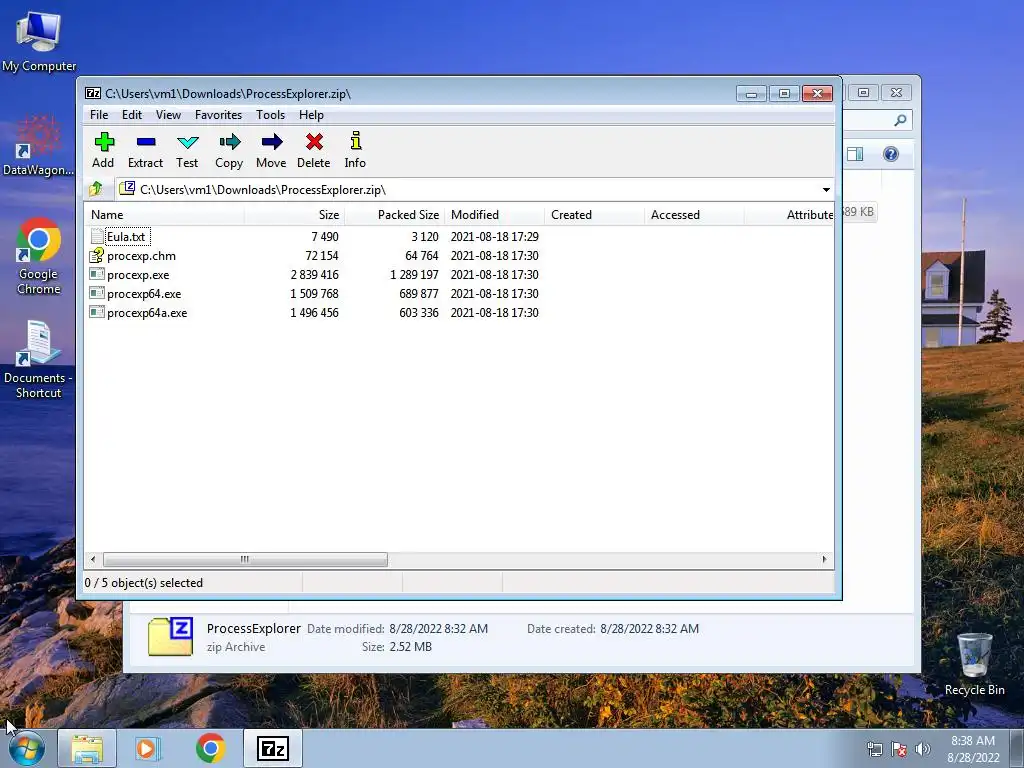Select the procexp64a.exe file icon
This screenshot has height=768, width=1024.
[x=97, y=312]
